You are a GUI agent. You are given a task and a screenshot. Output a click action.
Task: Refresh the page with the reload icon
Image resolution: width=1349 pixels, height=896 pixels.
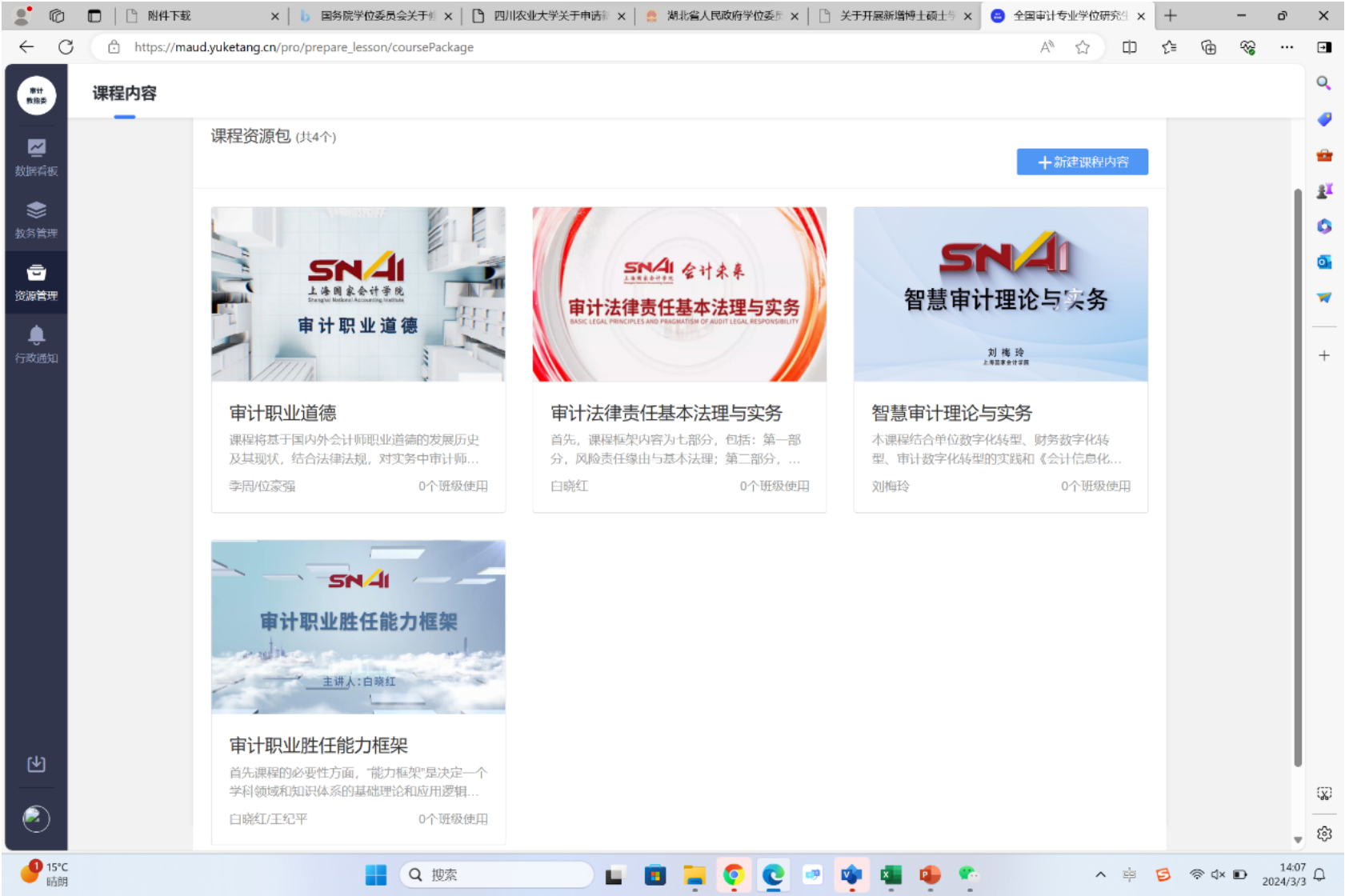tap(66, 47)
